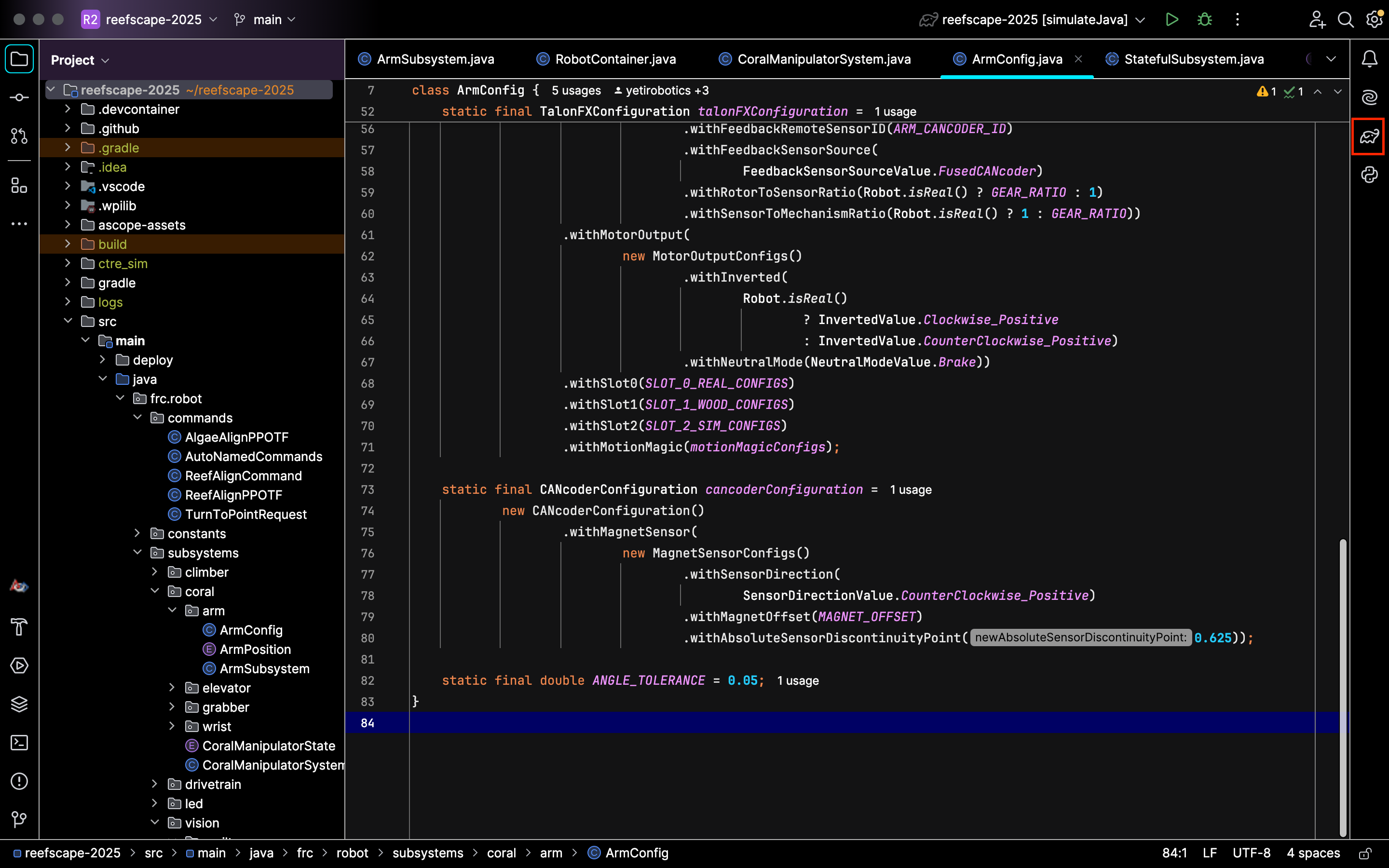This screenshot has width=1389, height=868.
Task: Open the Build hammer tool window
Action: pyautogui.click(x=19, y=627)
